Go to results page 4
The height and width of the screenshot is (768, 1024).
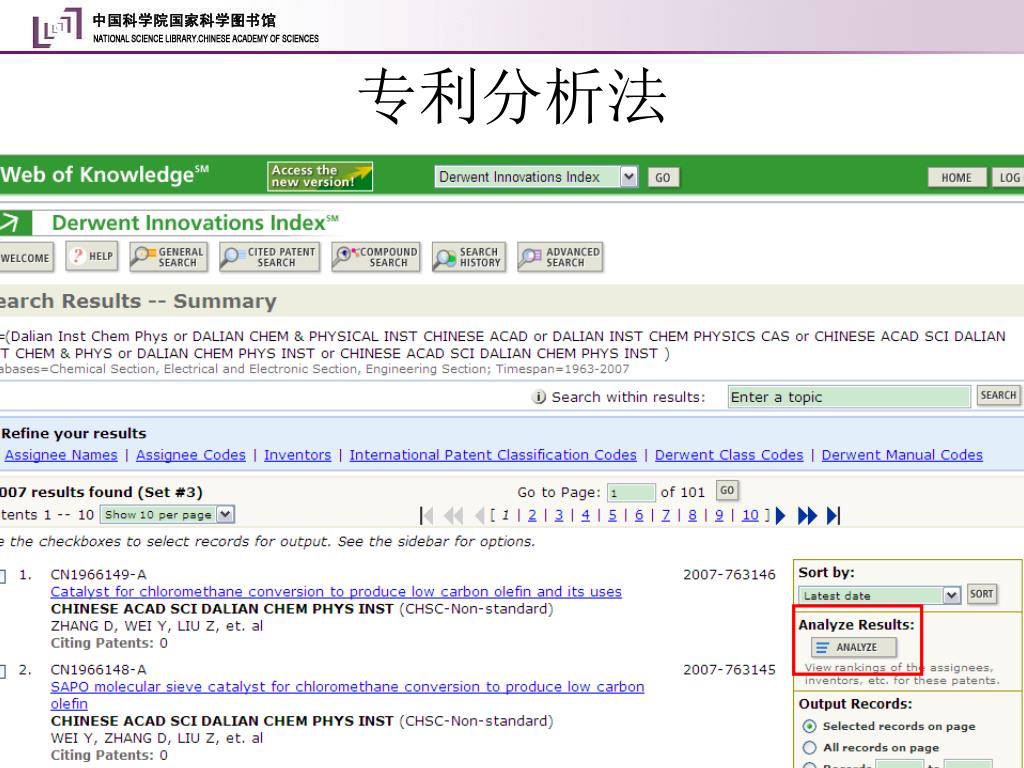(x=586, y=515)
